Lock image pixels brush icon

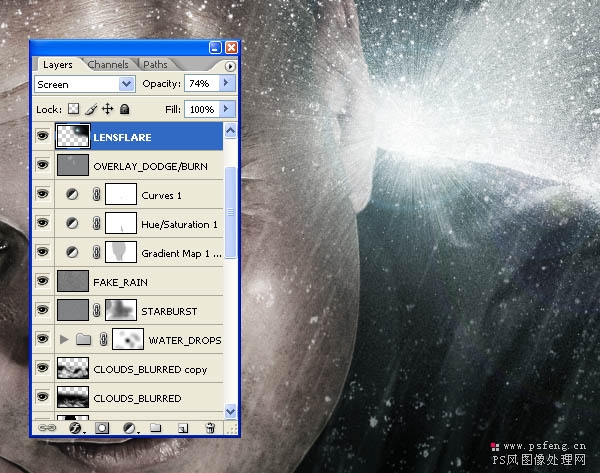(91, 109)
